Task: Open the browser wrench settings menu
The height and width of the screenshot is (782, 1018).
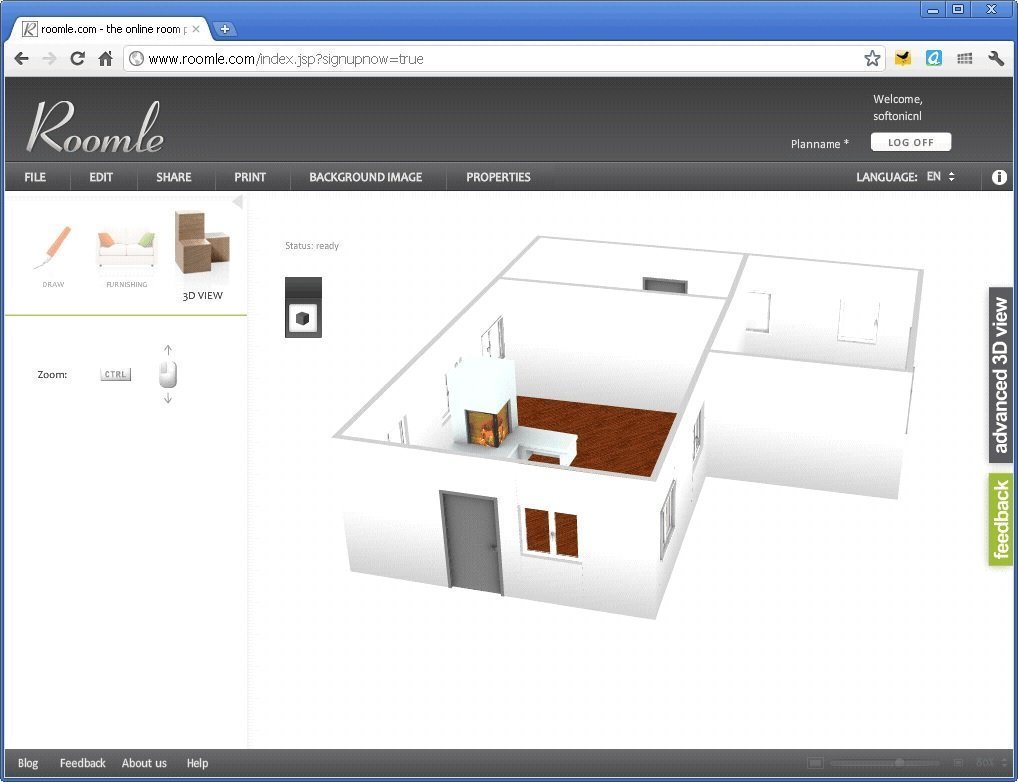Action: (995, 59)
